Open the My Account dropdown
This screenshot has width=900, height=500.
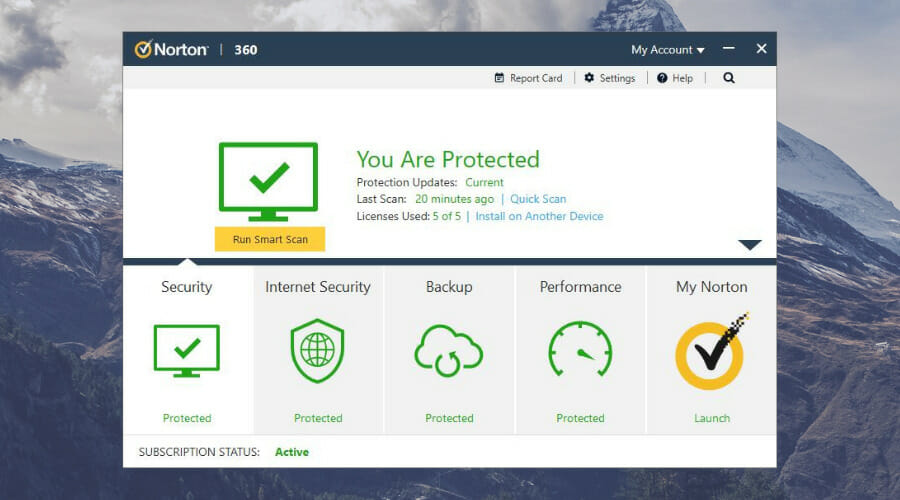[x=668, y=50]
